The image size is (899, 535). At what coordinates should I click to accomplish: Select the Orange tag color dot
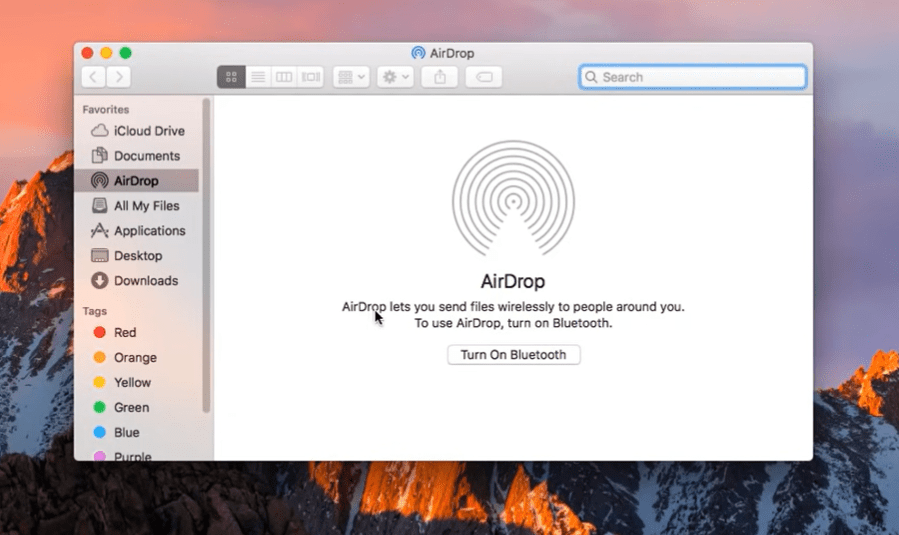tap(100, 357)
